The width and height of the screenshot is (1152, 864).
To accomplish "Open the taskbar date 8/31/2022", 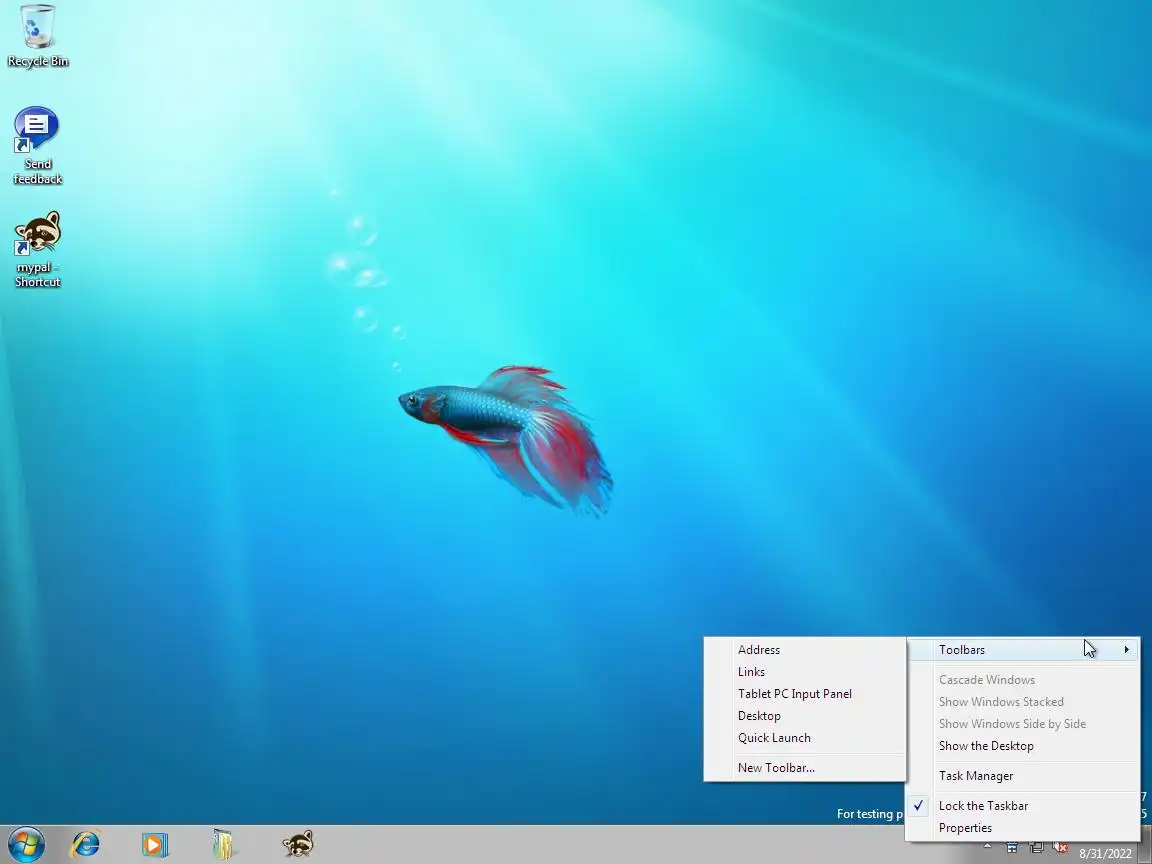I will pyautogui.click(x=1105, y=854).
